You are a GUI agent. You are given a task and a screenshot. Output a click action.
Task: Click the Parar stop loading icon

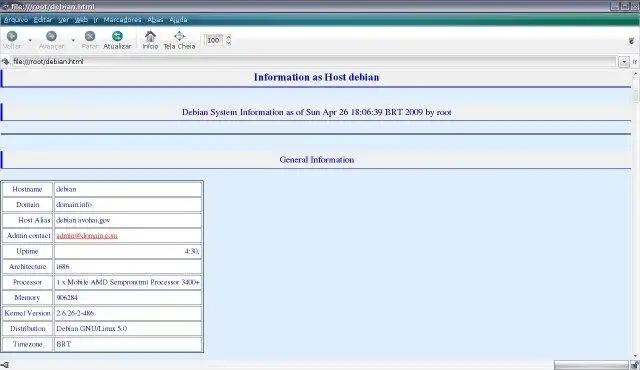[90, 36]
